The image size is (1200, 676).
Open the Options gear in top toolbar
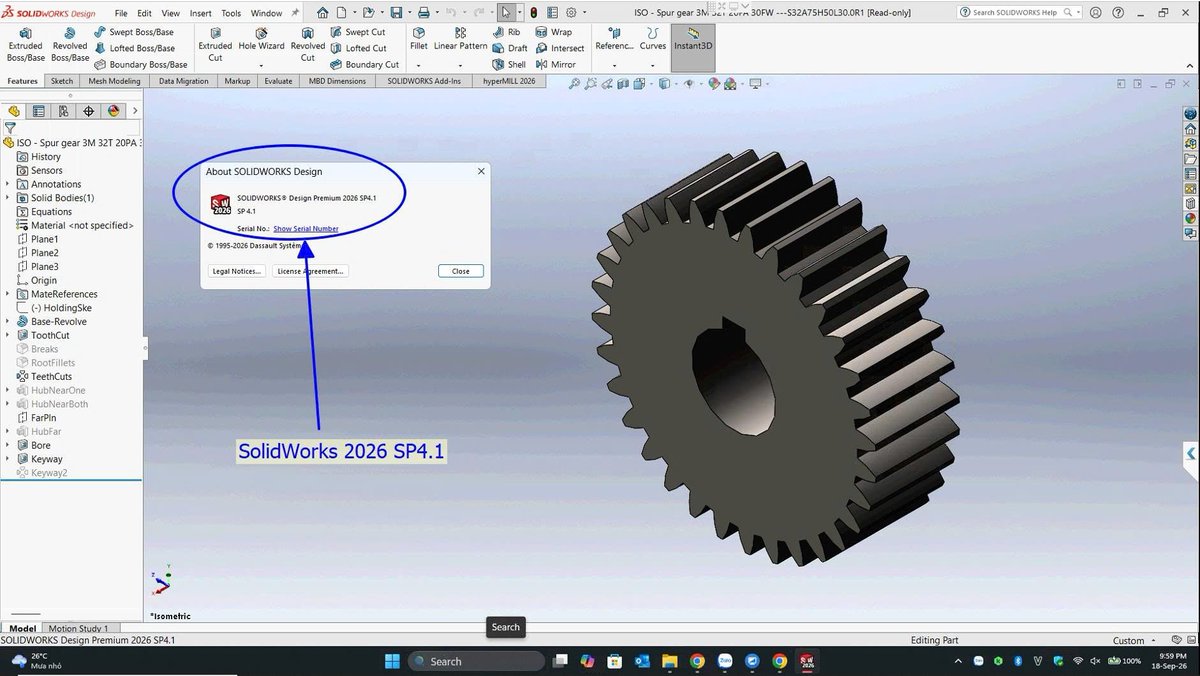pyautogui.click(x=571, y=13)
